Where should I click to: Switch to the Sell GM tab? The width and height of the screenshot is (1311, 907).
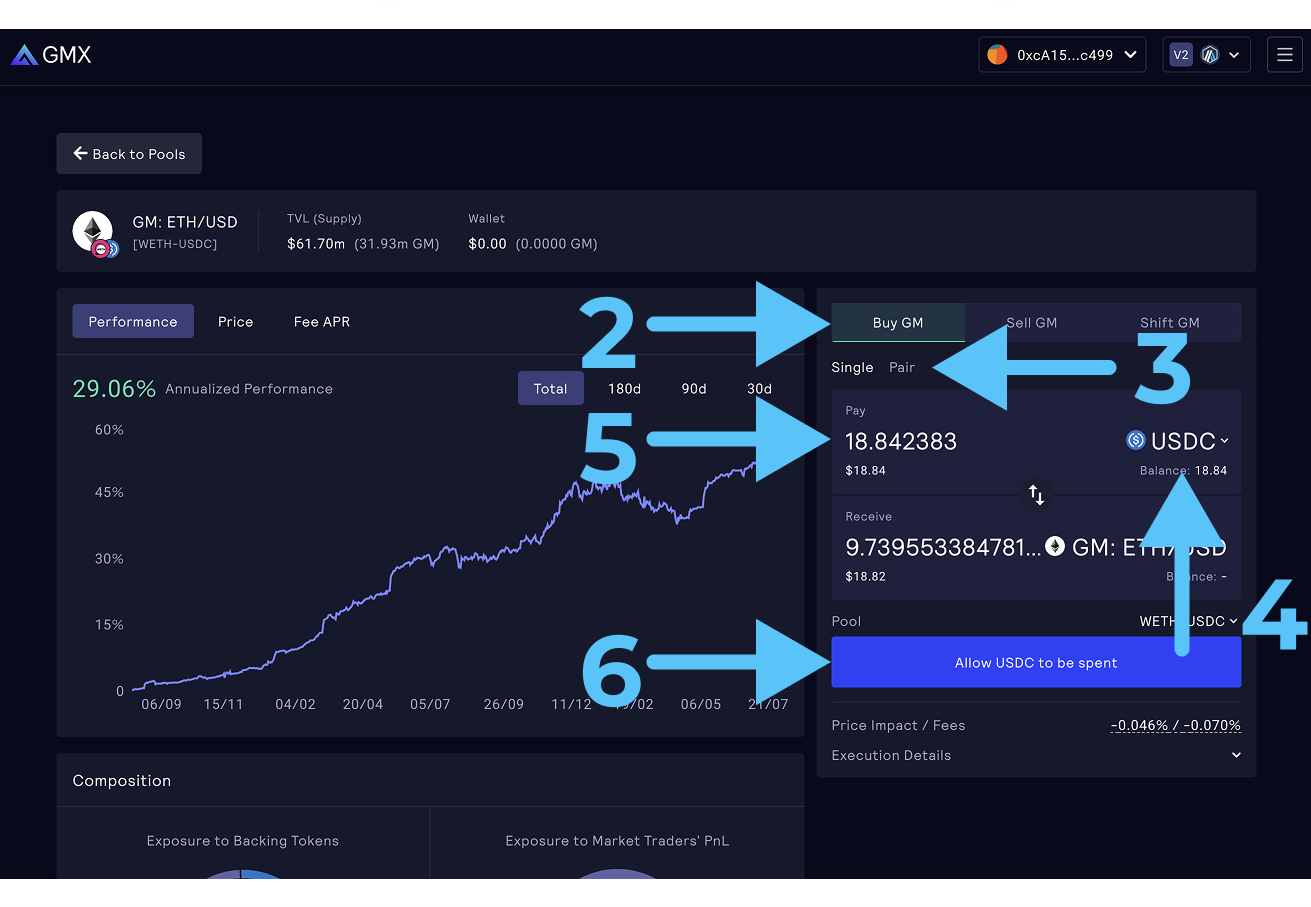(1031, 323)
